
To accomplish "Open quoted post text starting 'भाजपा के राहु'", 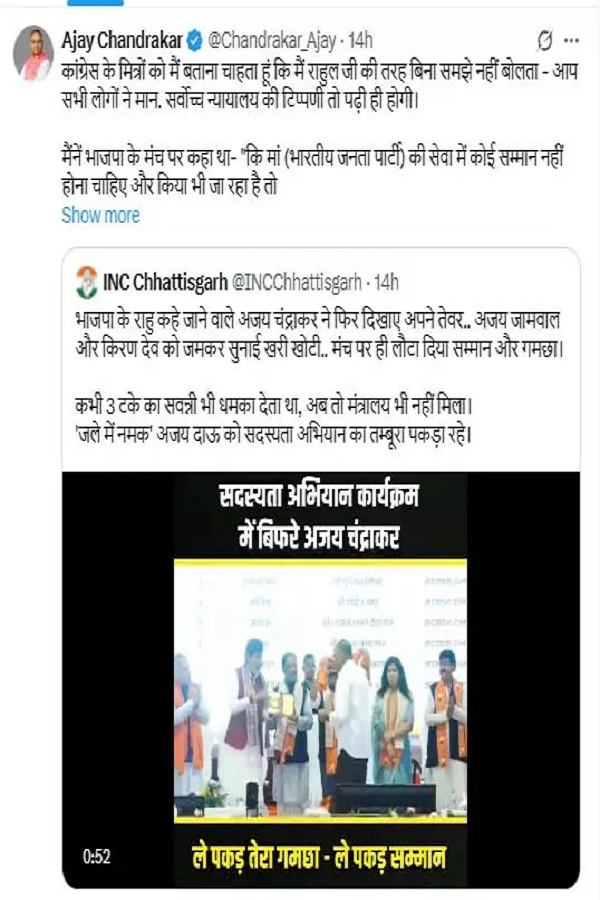I will coord(319,335).
